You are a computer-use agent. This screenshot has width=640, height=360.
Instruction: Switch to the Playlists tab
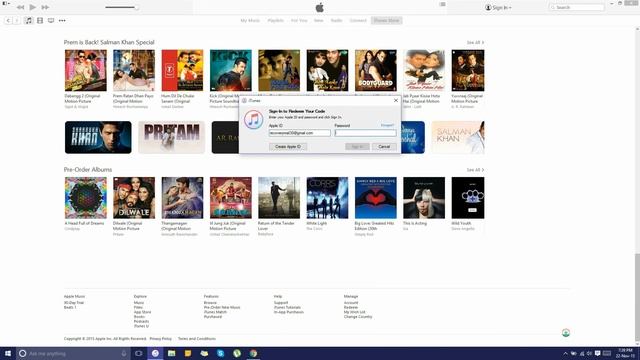tap(276, 20)
